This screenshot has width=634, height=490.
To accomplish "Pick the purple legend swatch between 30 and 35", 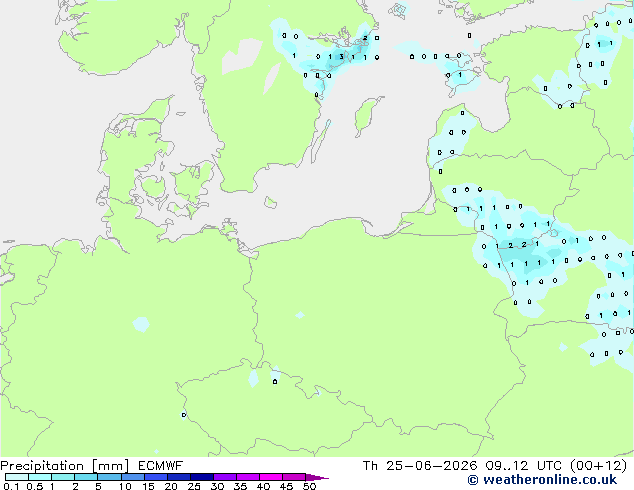I will coord(225,477).
